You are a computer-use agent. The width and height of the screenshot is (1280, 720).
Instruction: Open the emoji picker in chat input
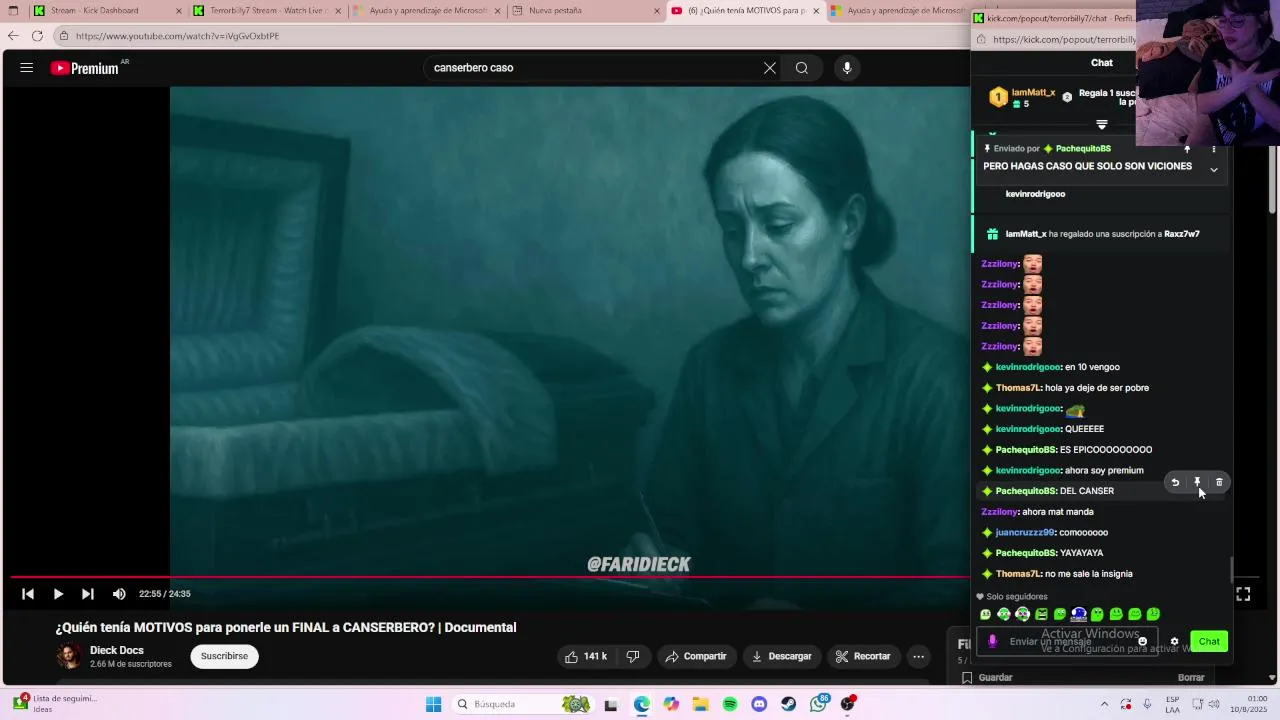coord(1142,642)
